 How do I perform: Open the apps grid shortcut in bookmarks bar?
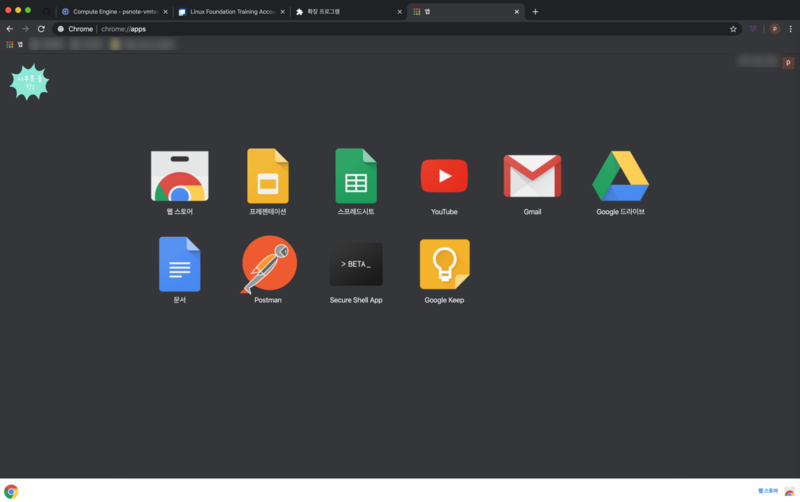[14, 45]
